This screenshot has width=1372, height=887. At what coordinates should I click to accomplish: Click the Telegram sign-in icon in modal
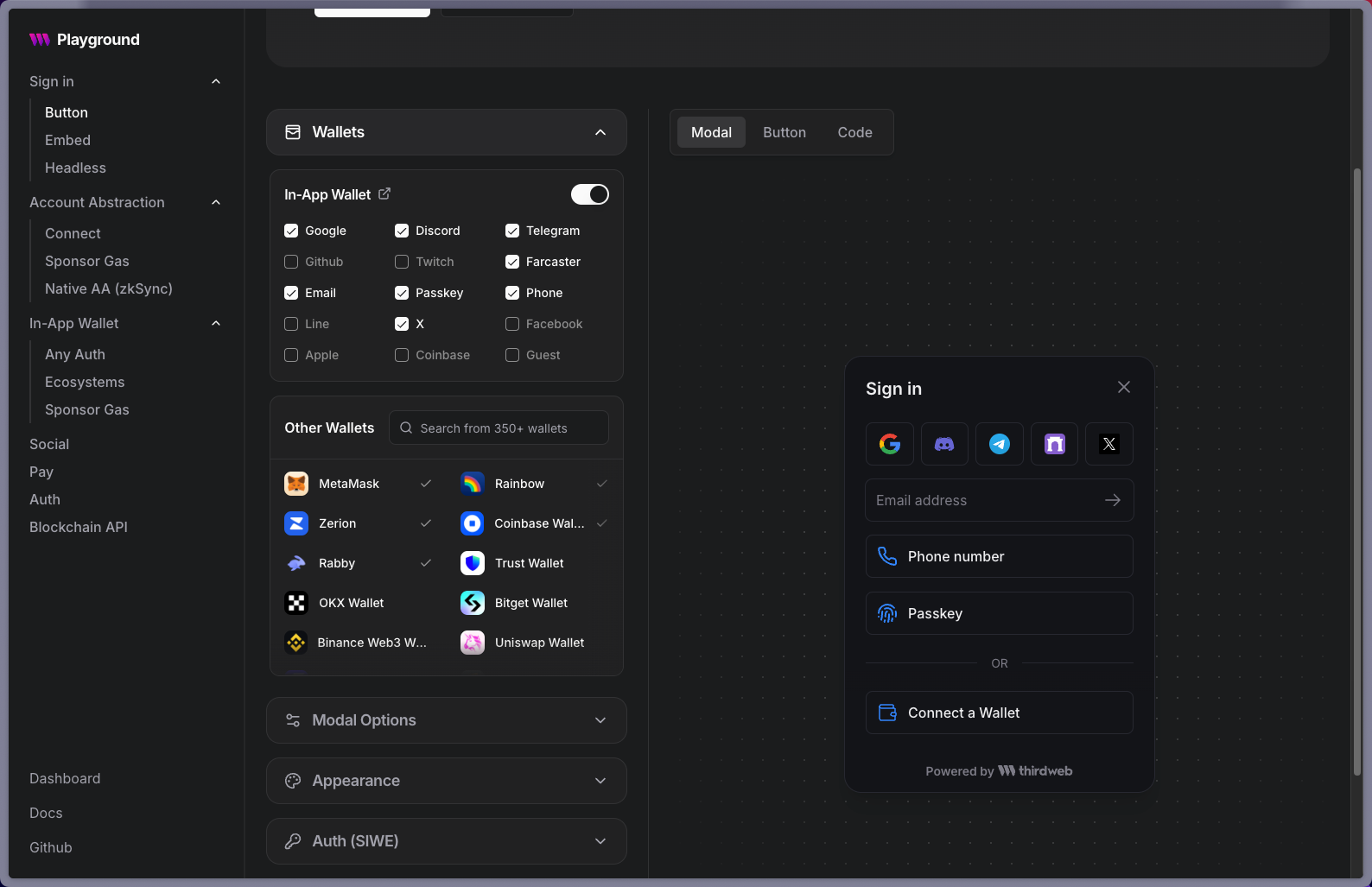(1000, 444)
